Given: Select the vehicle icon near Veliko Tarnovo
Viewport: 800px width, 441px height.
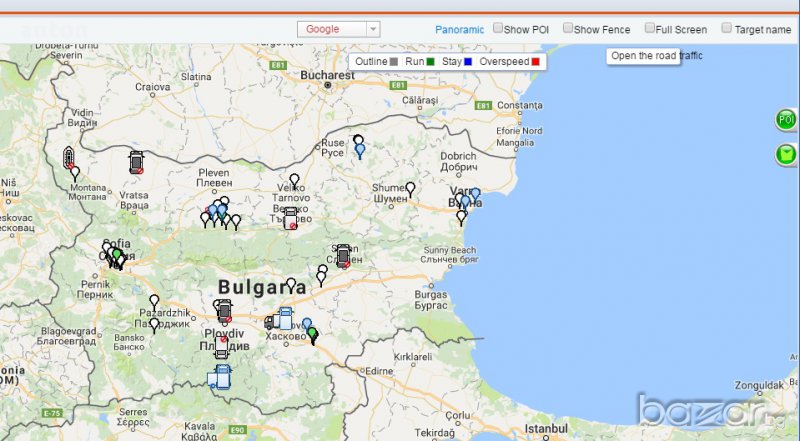Looking at the screenshot, I should (x=291, y=218).
